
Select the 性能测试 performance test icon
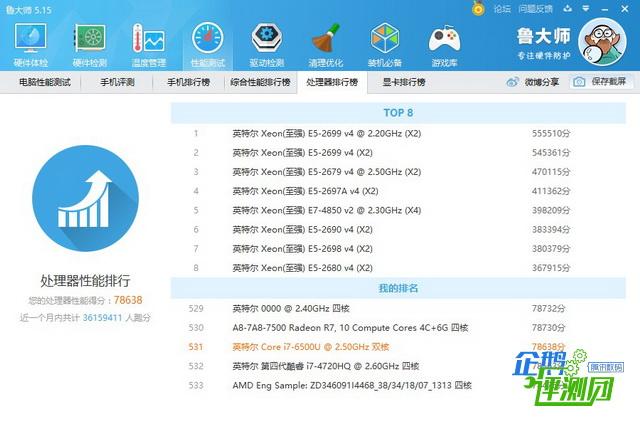[208, 45]
